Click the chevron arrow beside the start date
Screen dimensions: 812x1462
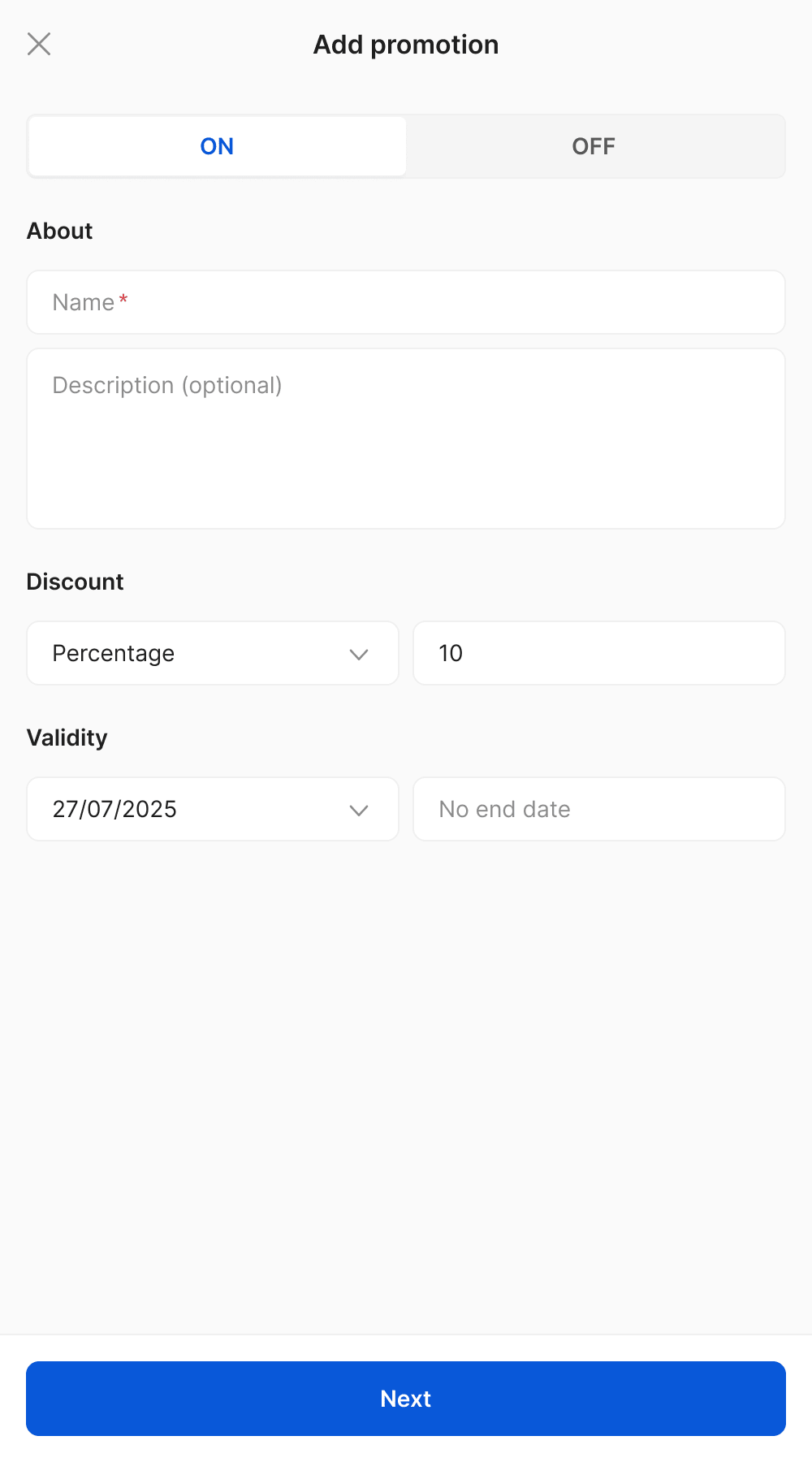(359, 810)
